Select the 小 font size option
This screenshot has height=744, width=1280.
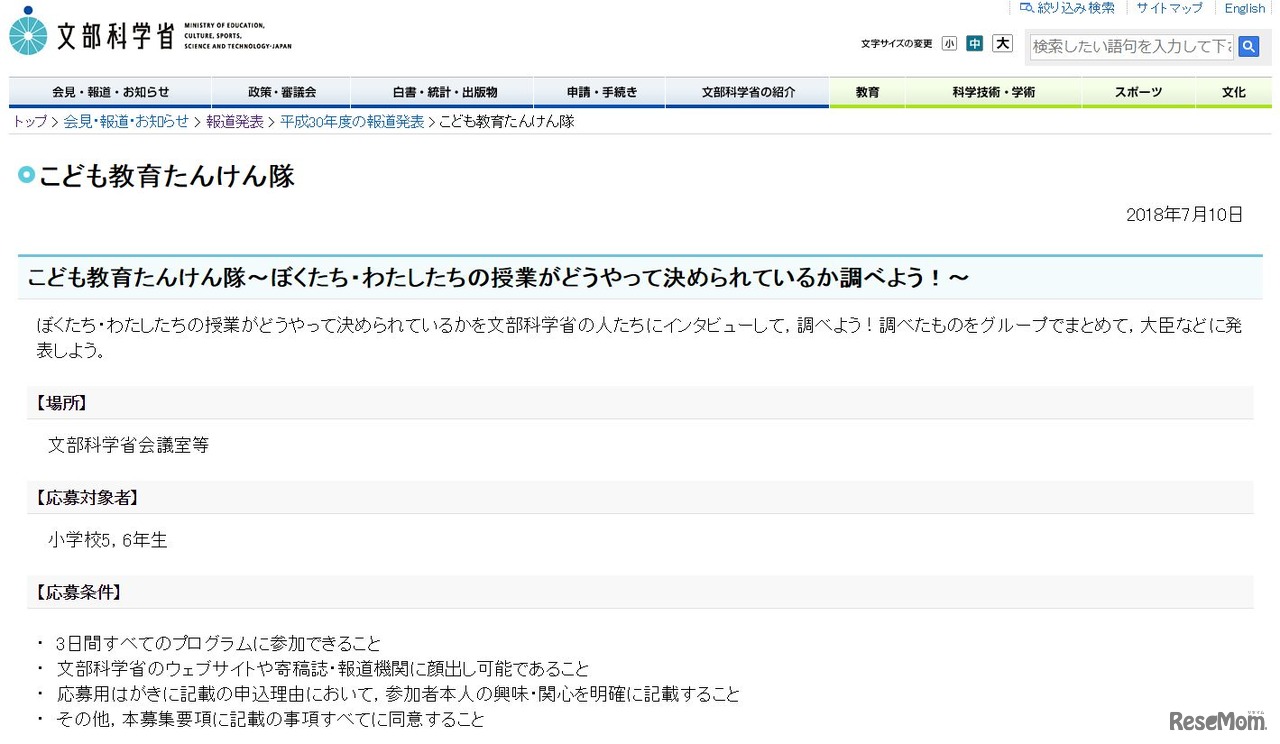949,43
